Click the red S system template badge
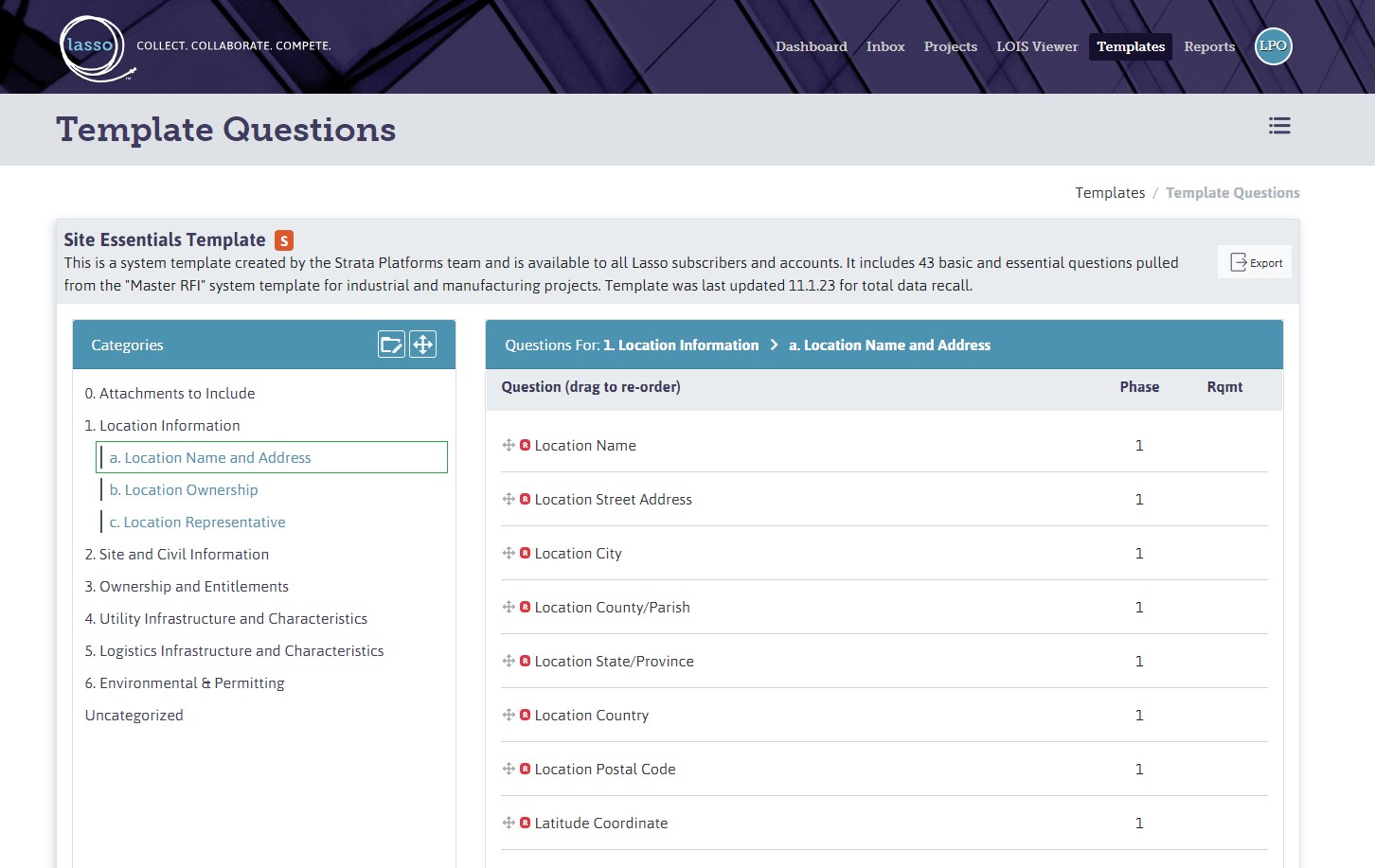 click(284, 239)
